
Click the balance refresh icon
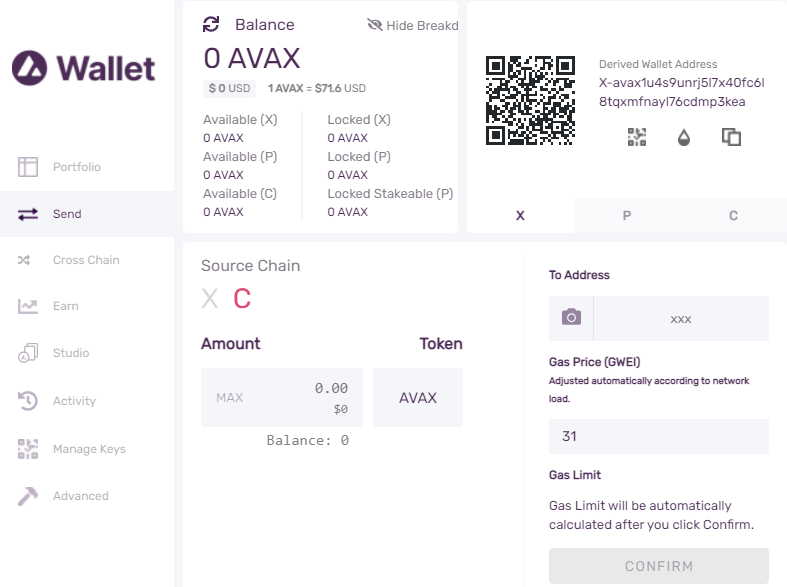pos(211,24)
